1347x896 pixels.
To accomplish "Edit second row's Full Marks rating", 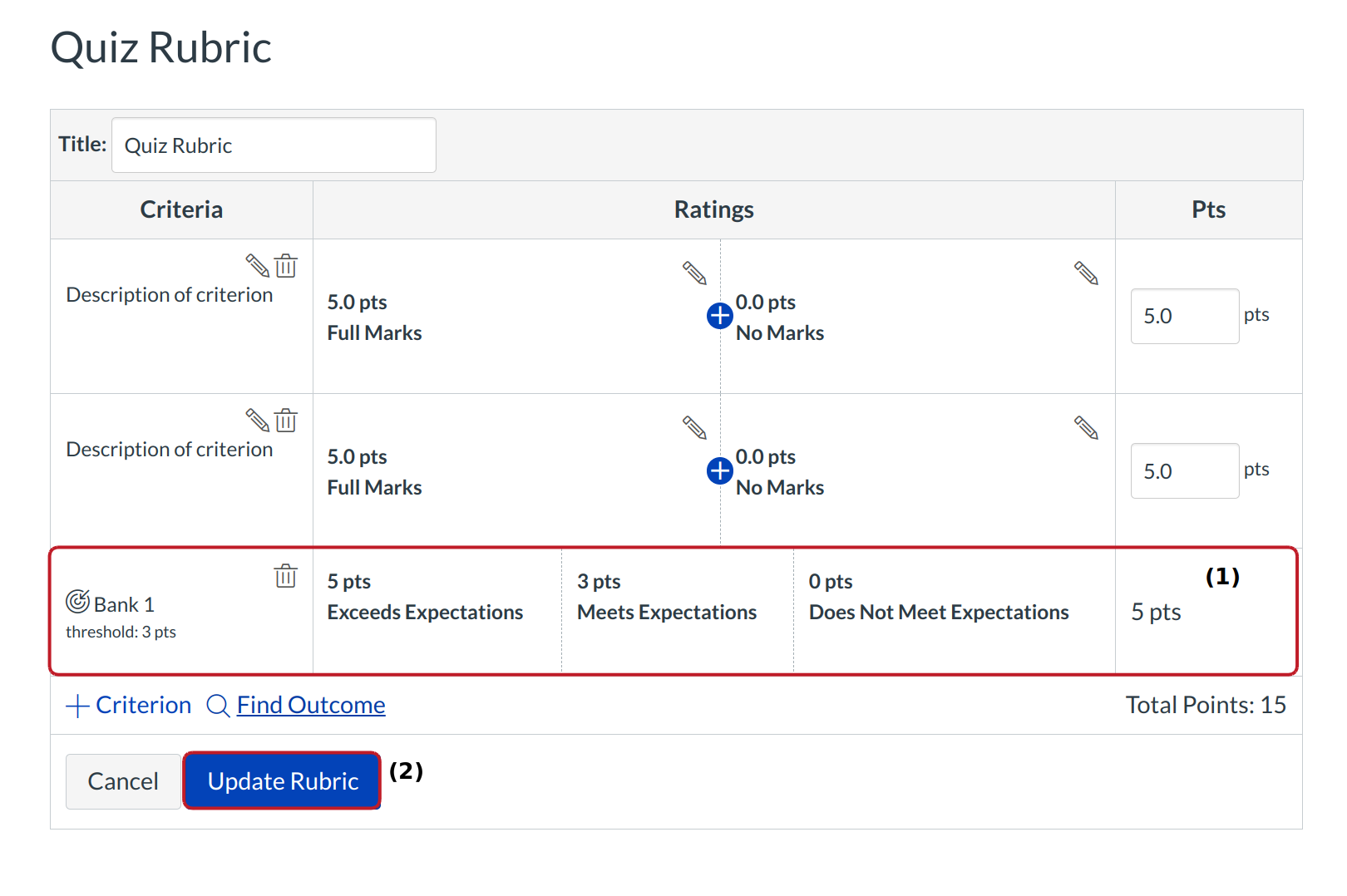I will [694, 427].
